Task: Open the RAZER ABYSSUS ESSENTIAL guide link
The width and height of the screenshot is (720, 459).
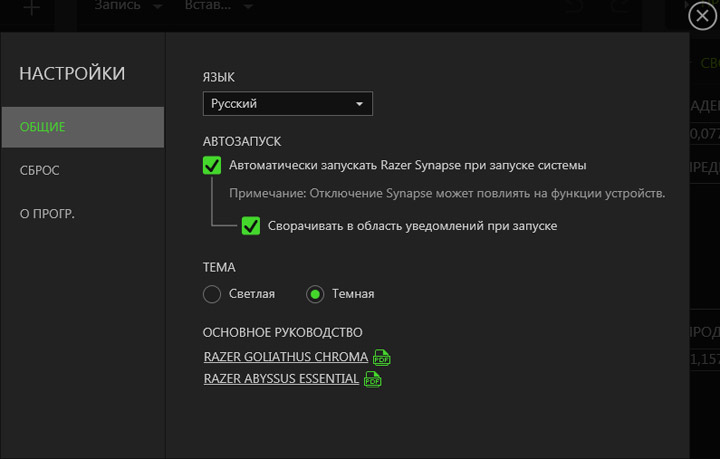Action: tap(281, 379)
